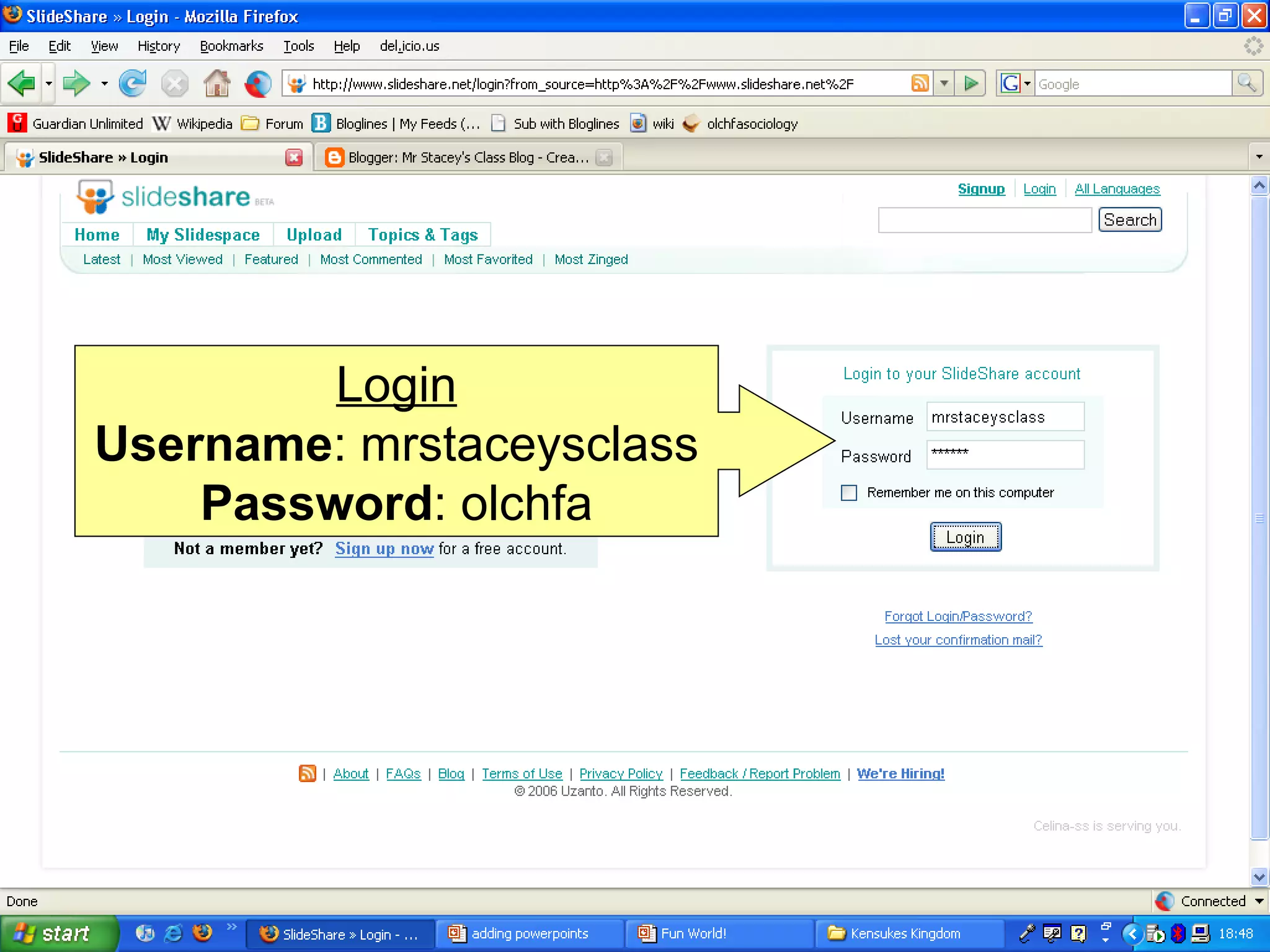Launch Internet Explorer from quick launch

pyautogui.click(x=174, y=933)
